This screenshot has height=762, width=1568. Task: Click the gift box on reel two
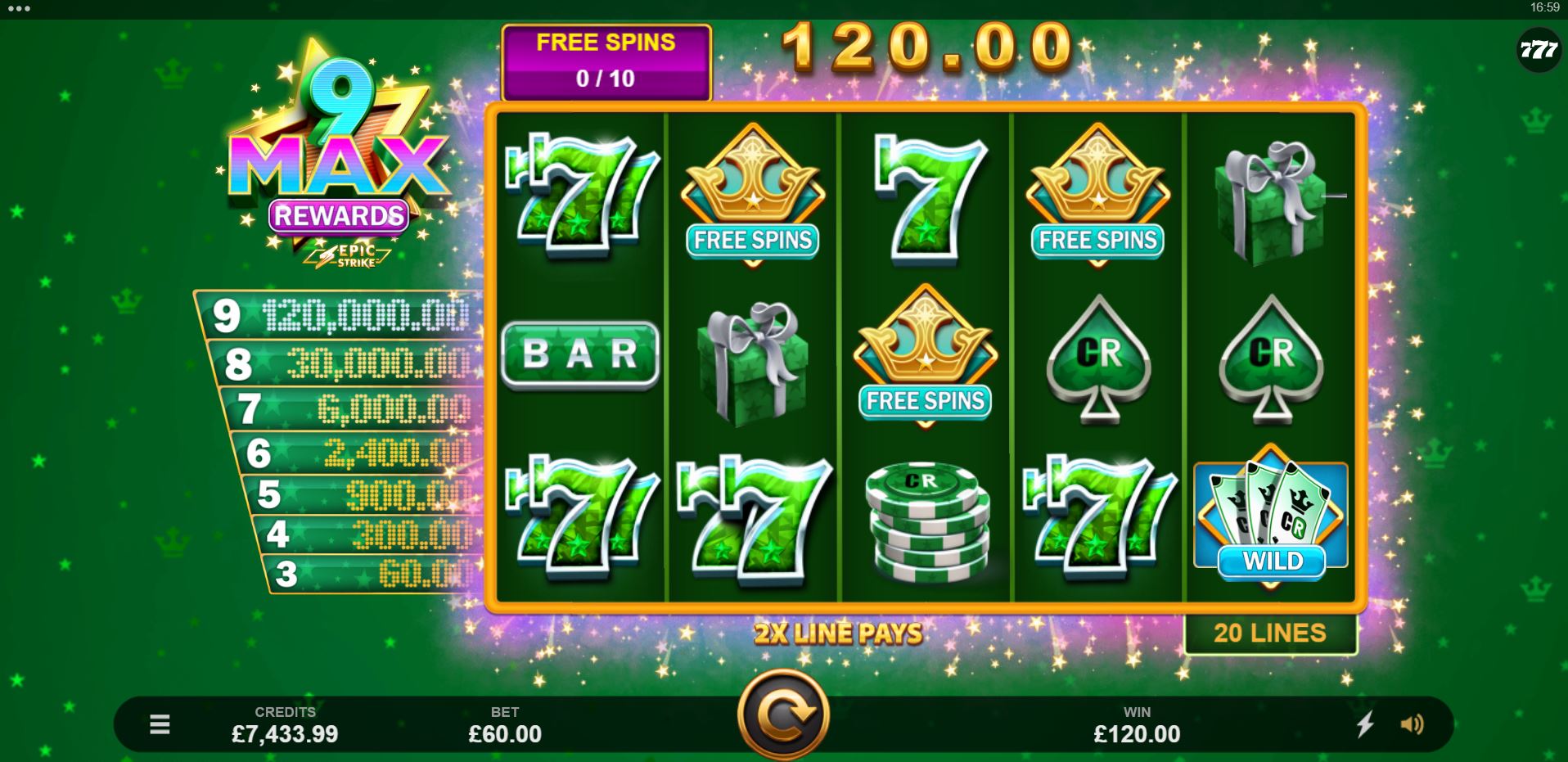pos(751,363)
